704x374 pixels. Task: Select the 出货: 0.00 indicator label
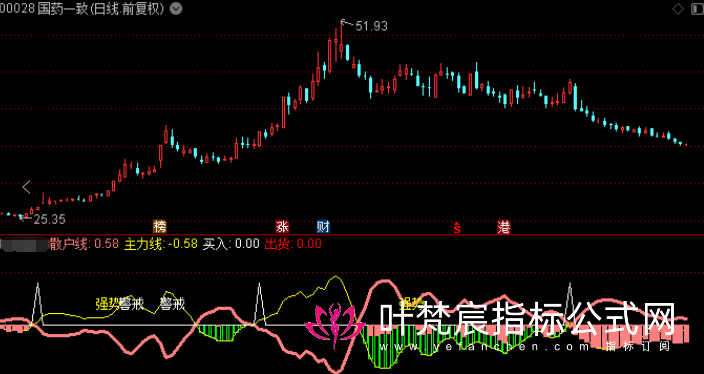pos(293,244)
